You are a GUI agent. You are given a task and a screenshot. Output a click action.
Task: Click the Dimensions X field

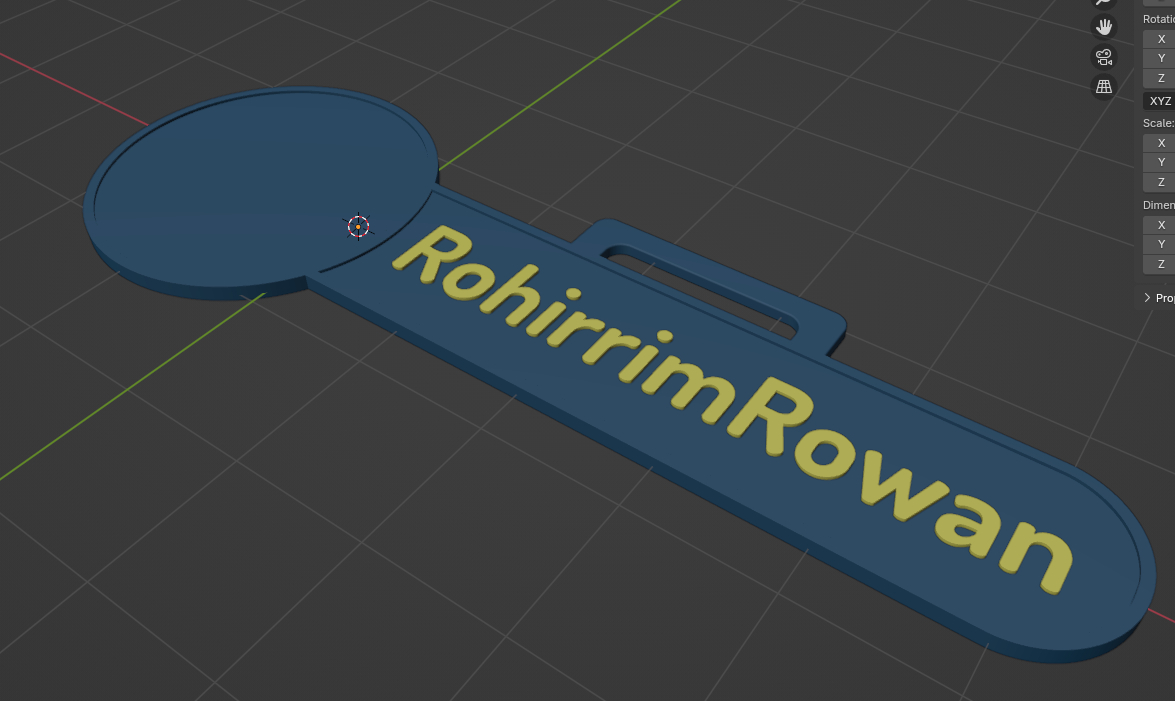click(x=1160, y=225)
